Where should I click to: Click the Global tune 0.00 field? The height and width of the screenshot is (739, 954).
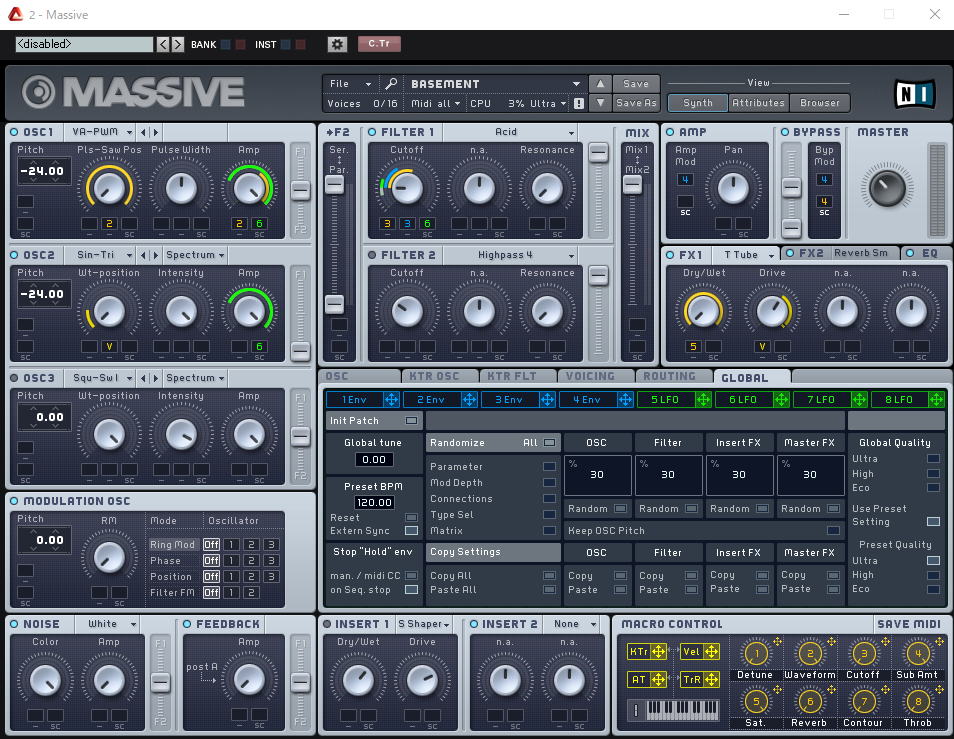pyautogui.click(x=374, y=460)
